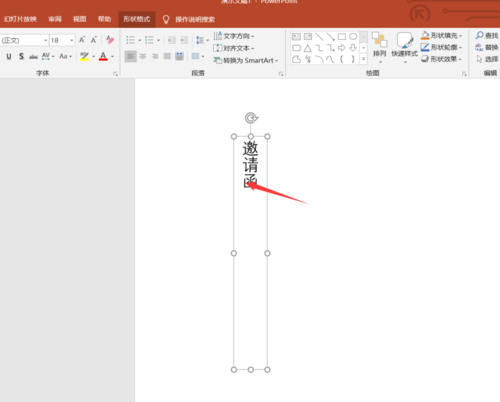Viewport: 500px width, 402px height.
Task: Select the triangle shape
Action: [308, 48]
